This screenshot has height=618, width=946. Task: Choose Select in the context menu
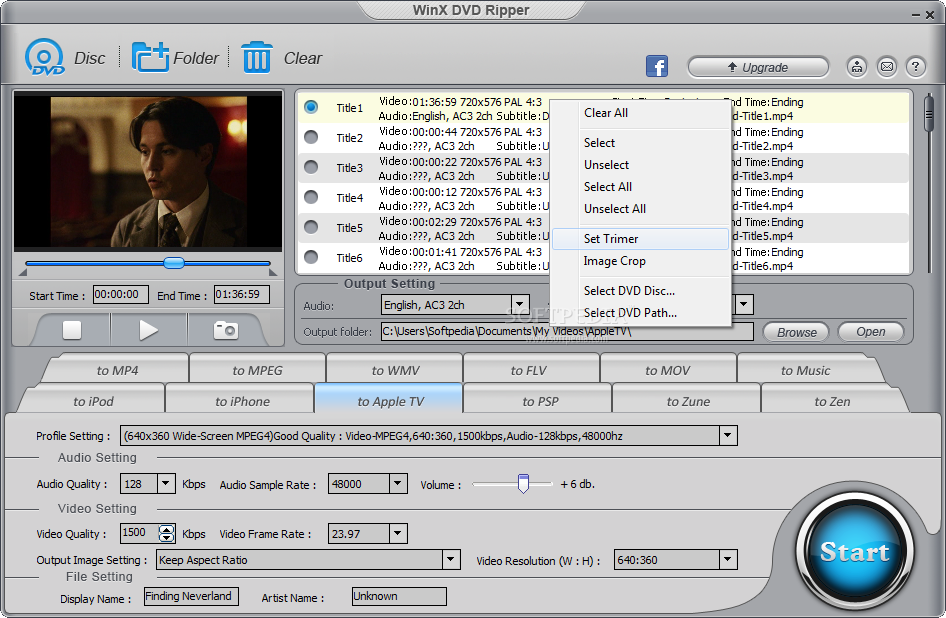[x=640, y=143]
